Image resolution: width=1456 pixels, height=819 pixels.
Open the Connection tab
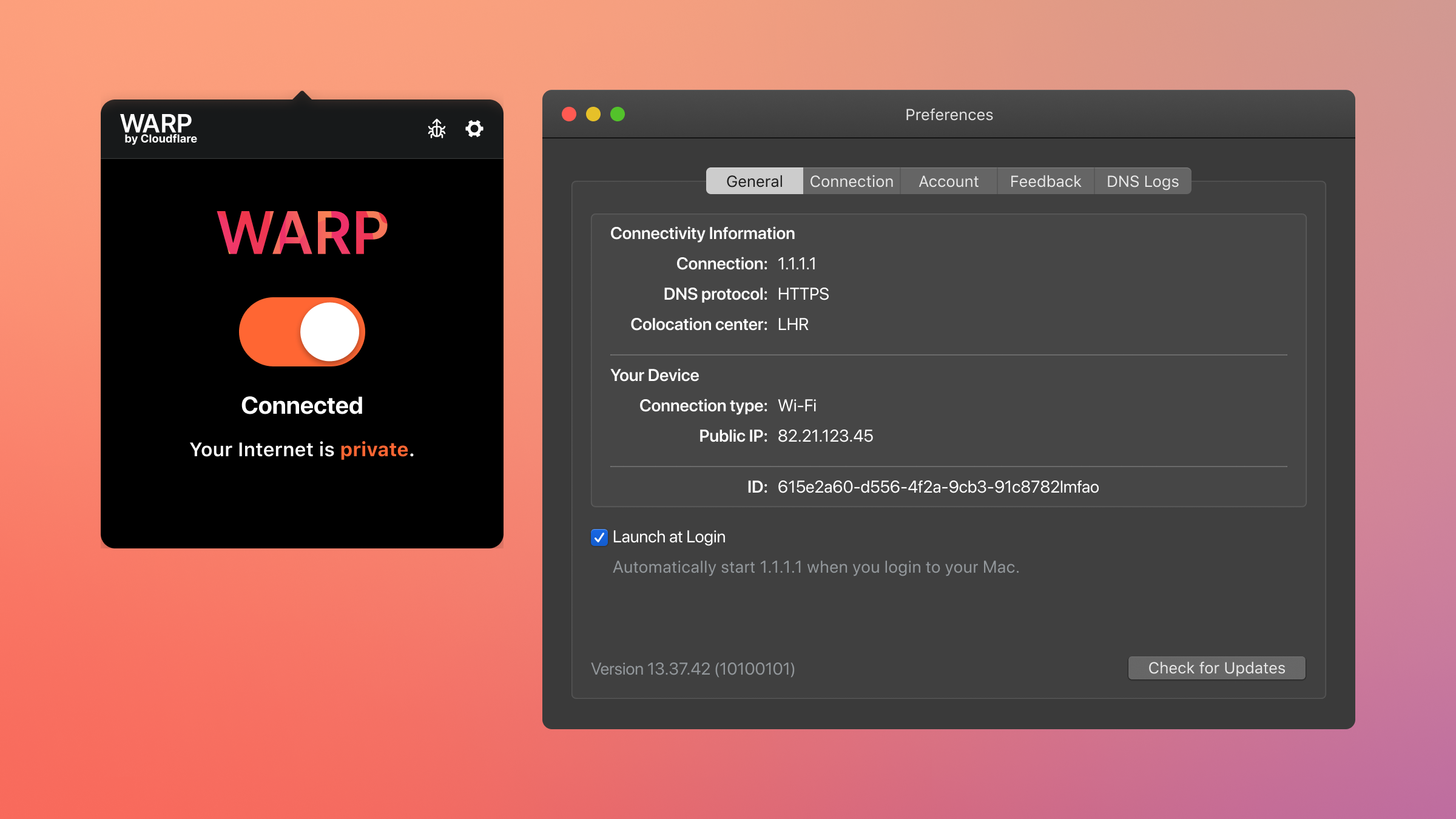(x=851, y=181)
